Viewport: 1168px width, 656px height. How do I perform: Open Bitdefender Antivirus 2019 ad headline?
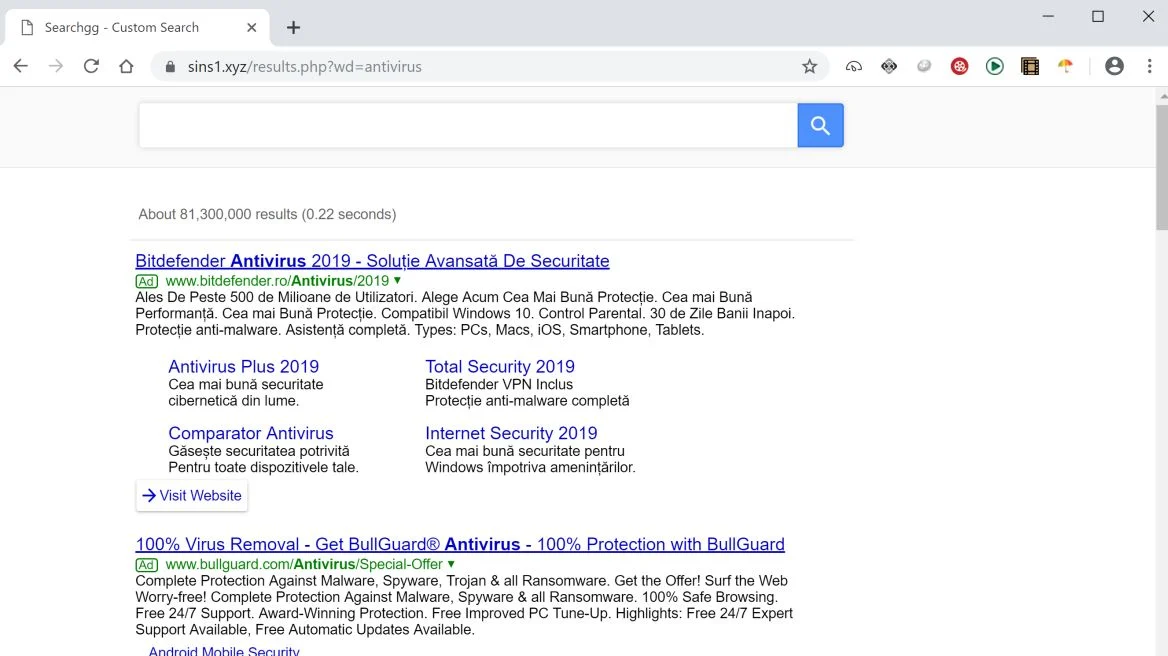(372, 261)
